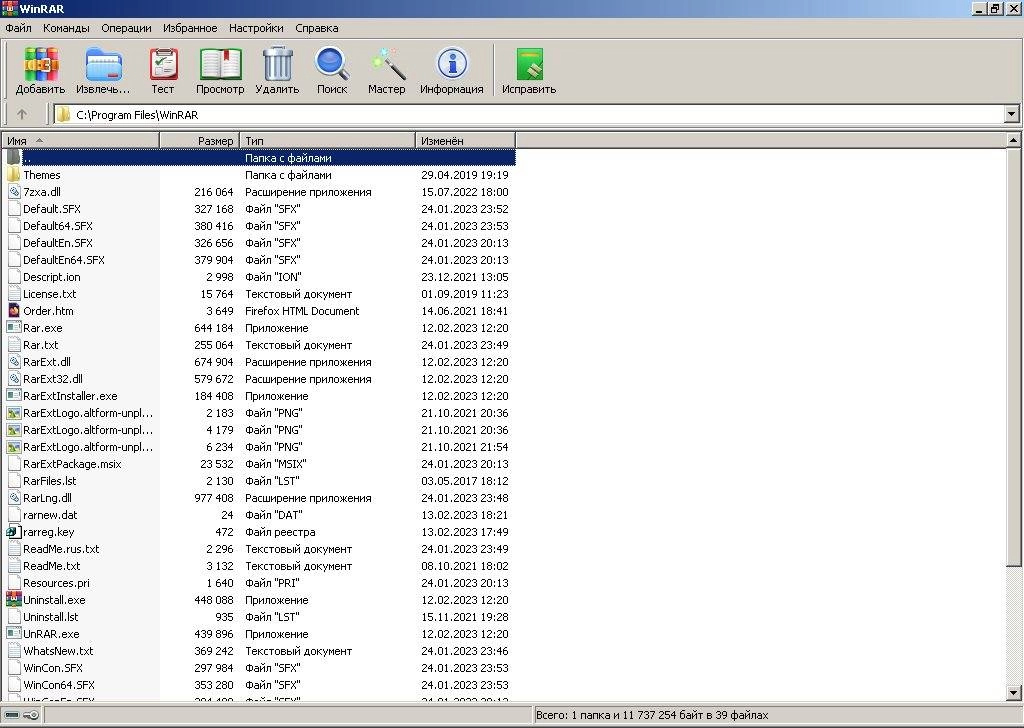Select RarExtPackage.msix file name

72,464
